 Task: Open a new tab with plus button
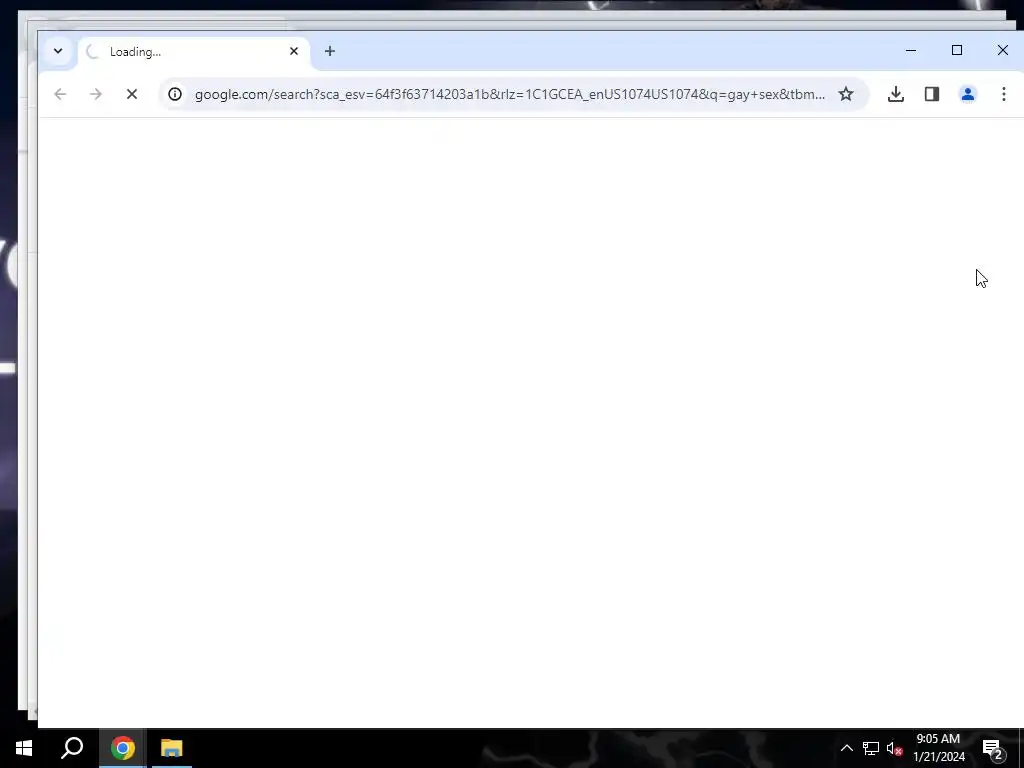pos(330,51)
